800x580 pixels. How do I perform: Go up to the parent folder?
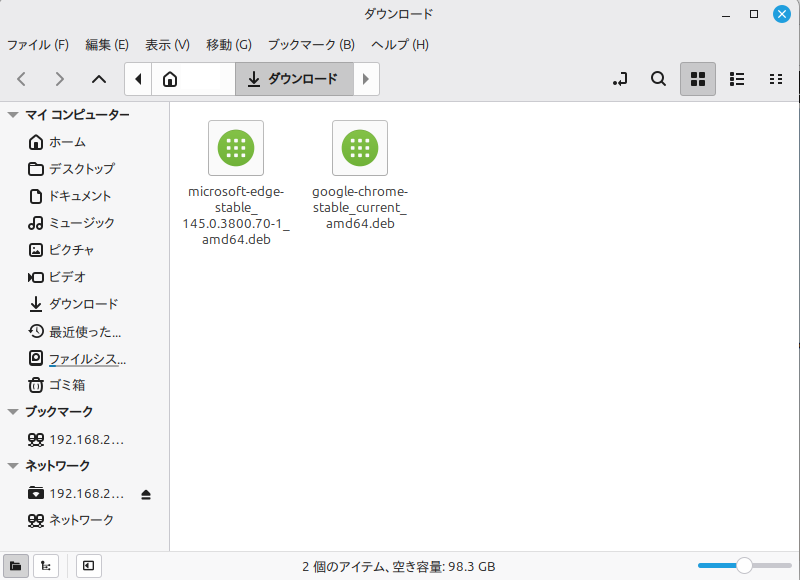(x=98, y=79)
